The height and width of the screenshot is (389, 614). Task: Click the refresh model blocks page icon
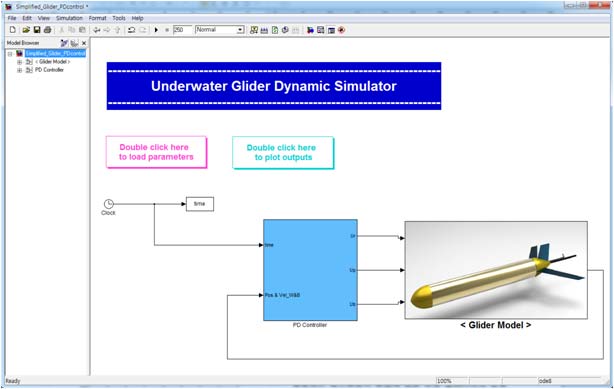coord(275,30)
